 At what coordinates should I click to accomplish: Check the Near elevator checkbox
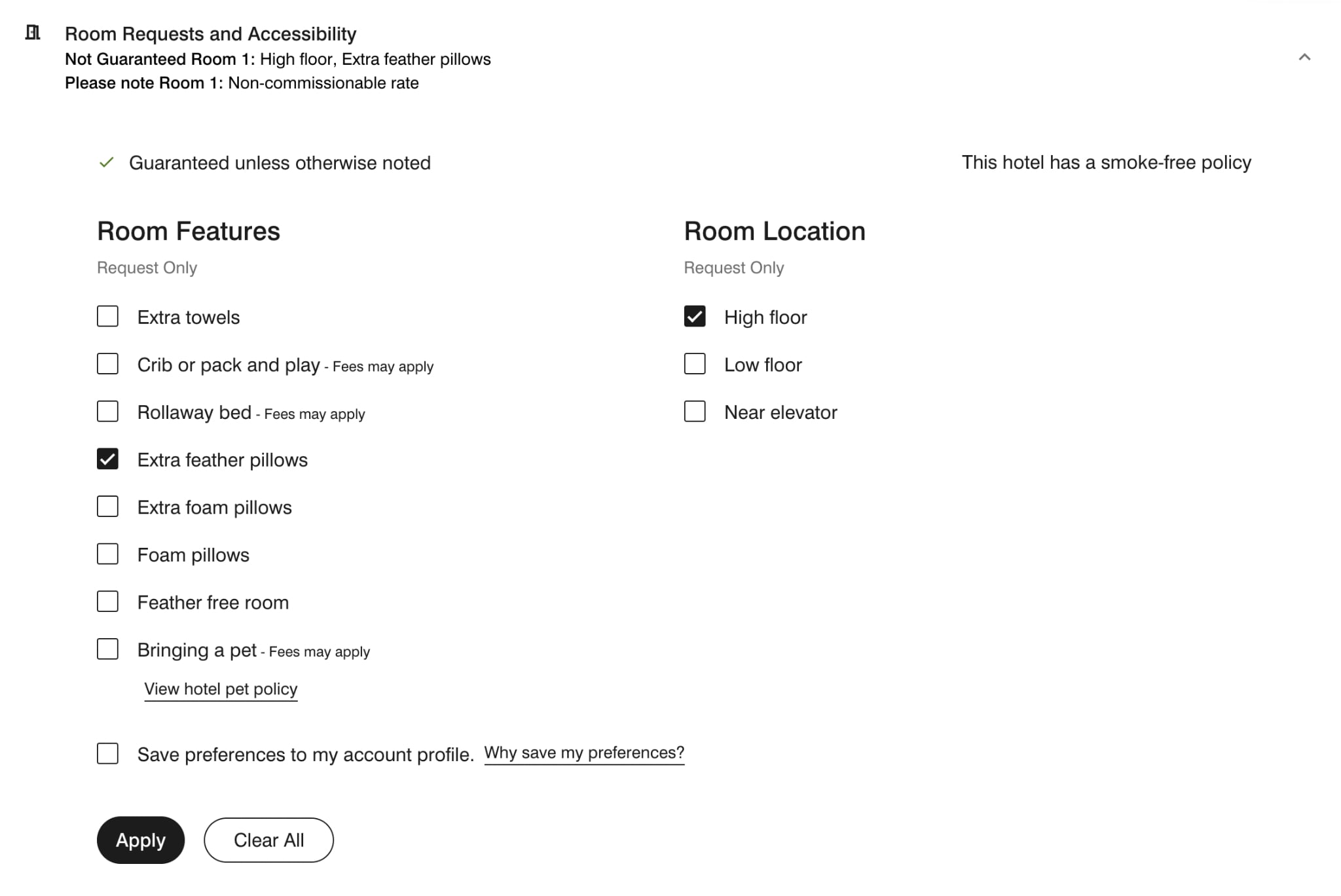[x=694, y=412]
